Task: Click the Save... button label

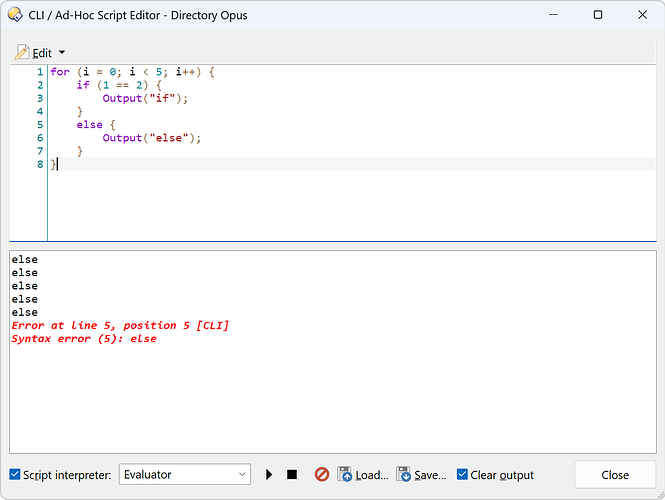Action: pos(430,475)
